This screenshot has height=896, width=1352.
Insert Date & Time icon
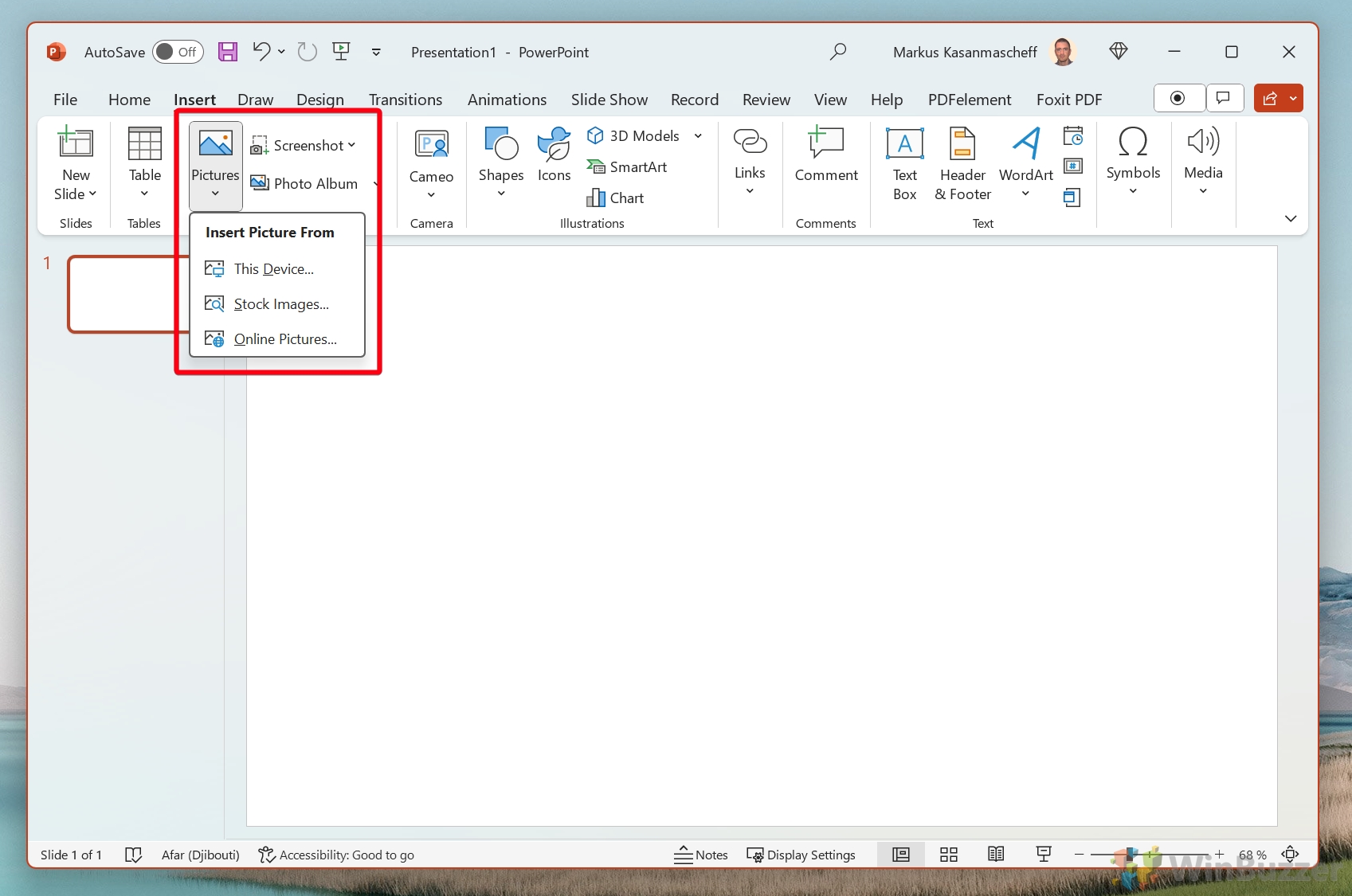[1073, 136]
